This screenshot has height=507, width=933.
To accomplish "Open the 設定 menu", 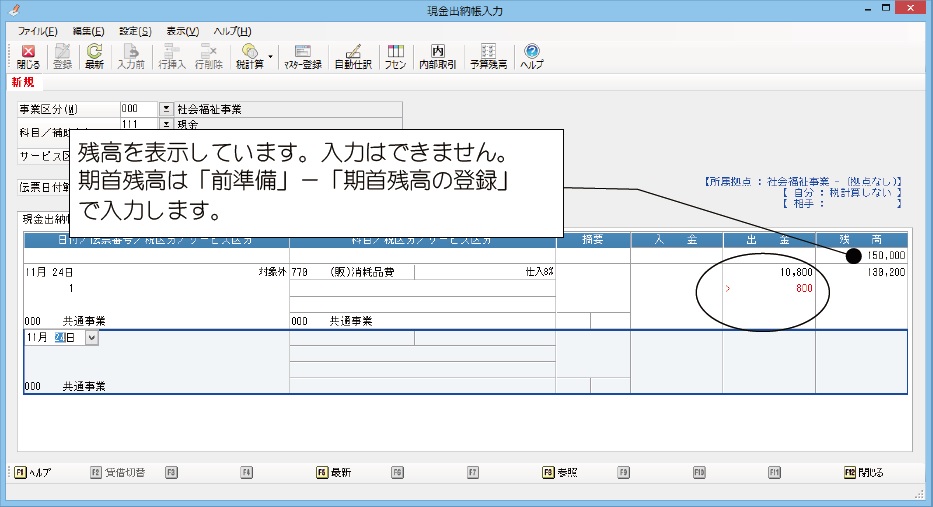I will coord(135,31).
